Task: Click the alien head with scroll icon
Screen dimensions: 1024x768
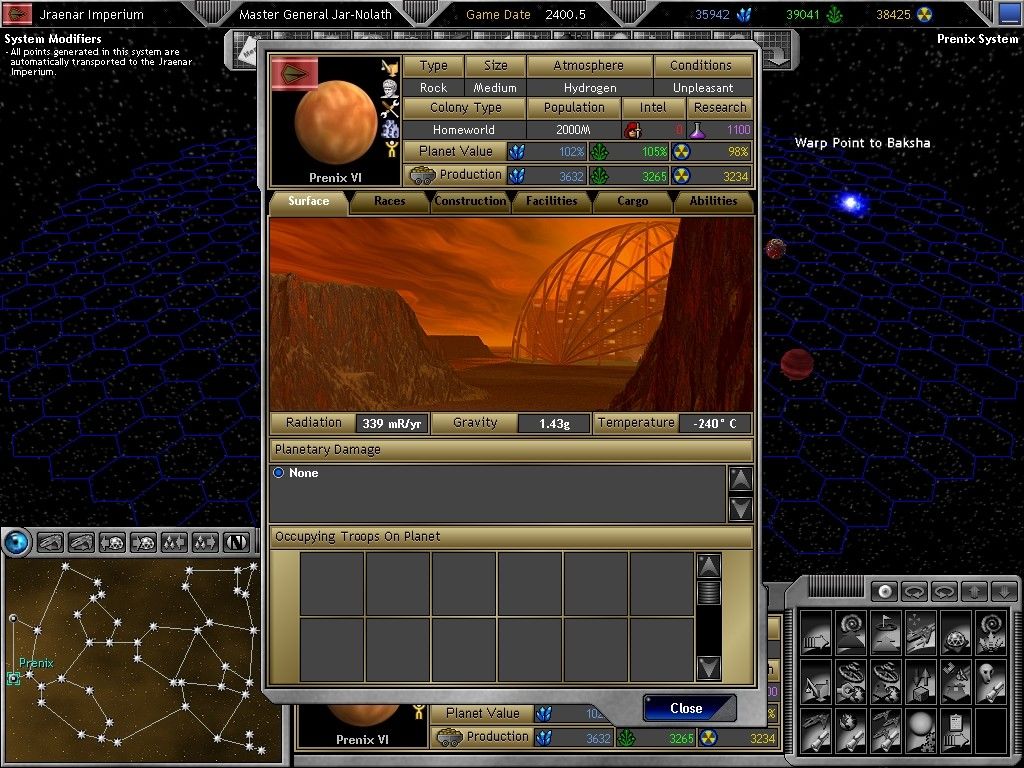Action: point(991,682)
